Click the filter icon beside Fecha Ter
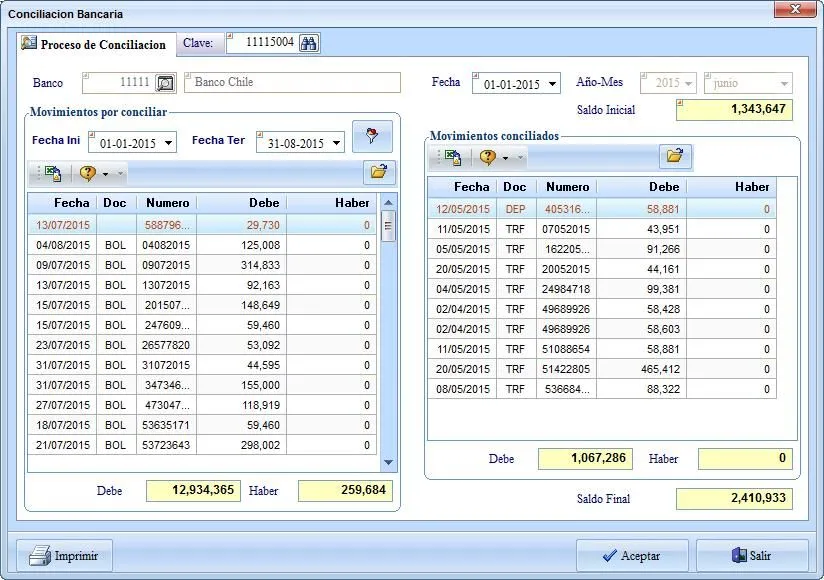Viewport: 824px width, 580px height. click(372, 138)
